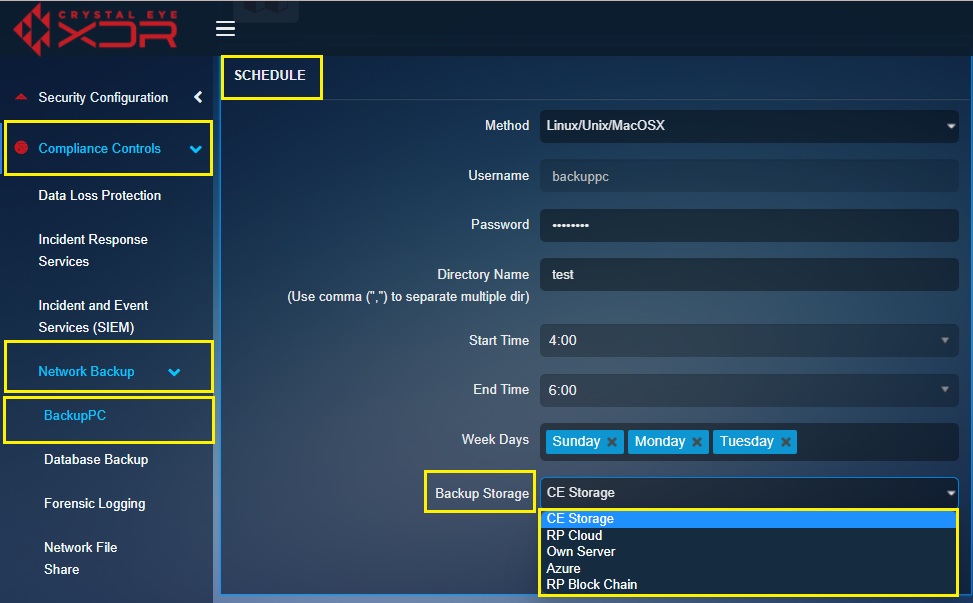The width and height of the screenshot is (973, 603).
Task: Select RP Block Chain option
Action: point(748,584)
